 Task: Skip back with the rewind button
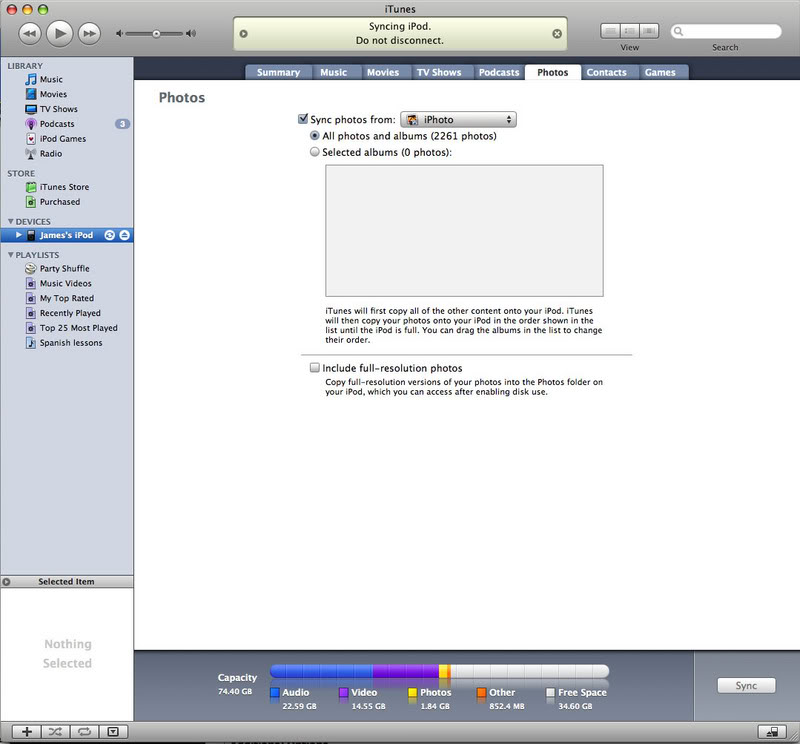[x=30, y=34]
